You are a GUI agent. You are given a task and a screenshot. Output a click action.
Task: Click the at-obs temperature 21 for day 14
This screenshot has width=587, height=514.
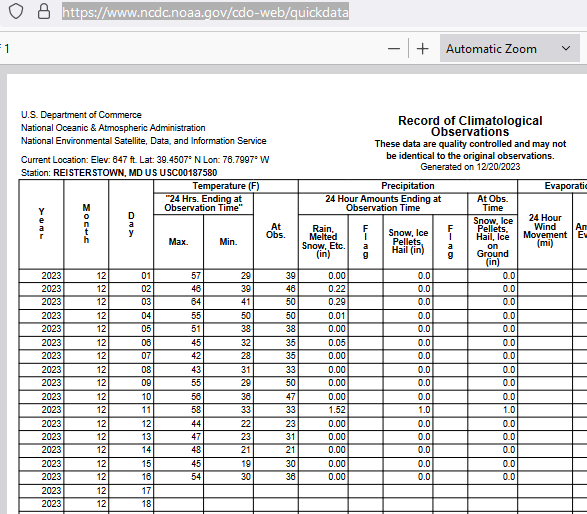[291, 450]
